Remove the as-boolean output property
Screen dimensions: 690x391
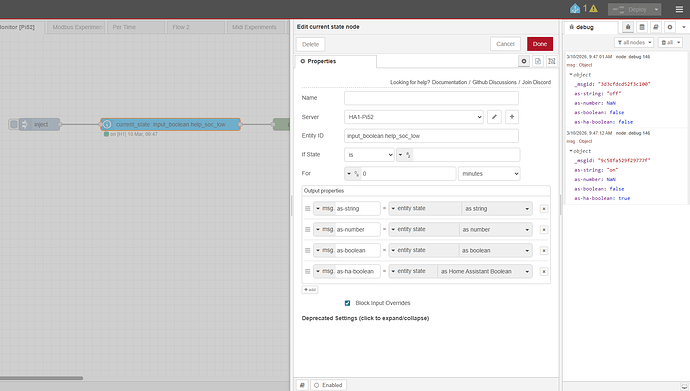544,251
